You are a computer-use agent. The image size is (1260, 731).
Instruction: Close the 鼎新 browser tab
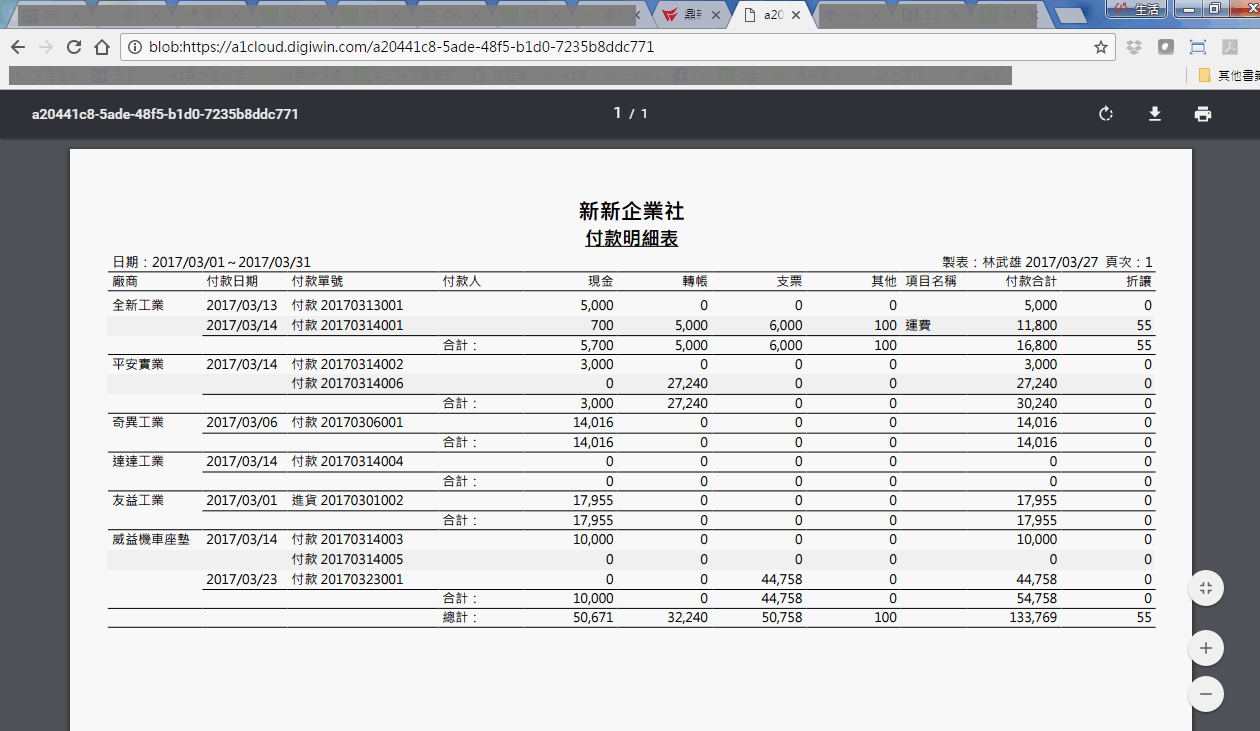[717, 15]
